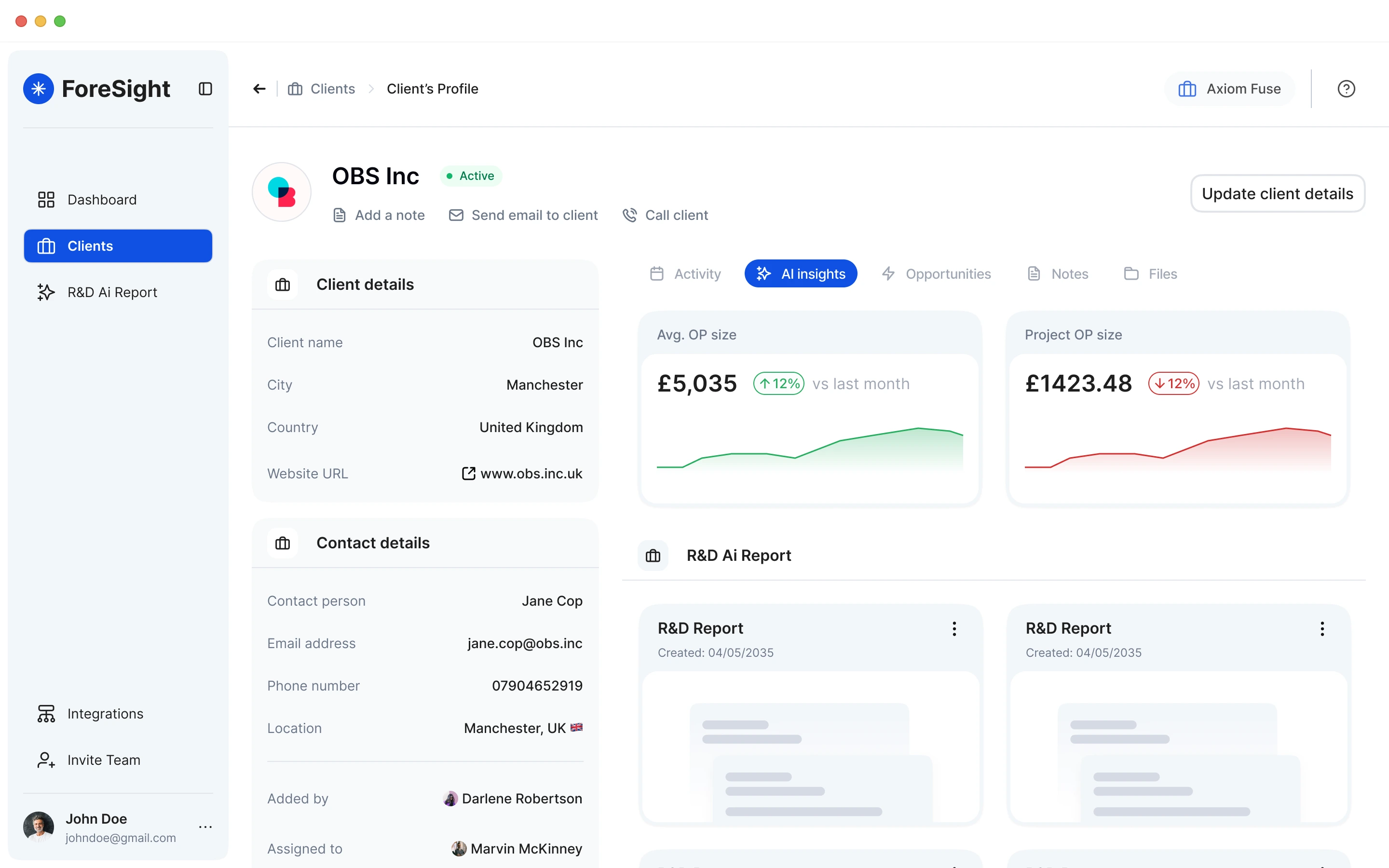Screen dimensions: 1389x868
Task: Open Integrations icon in sidebar
Action: tap(46, 713)
